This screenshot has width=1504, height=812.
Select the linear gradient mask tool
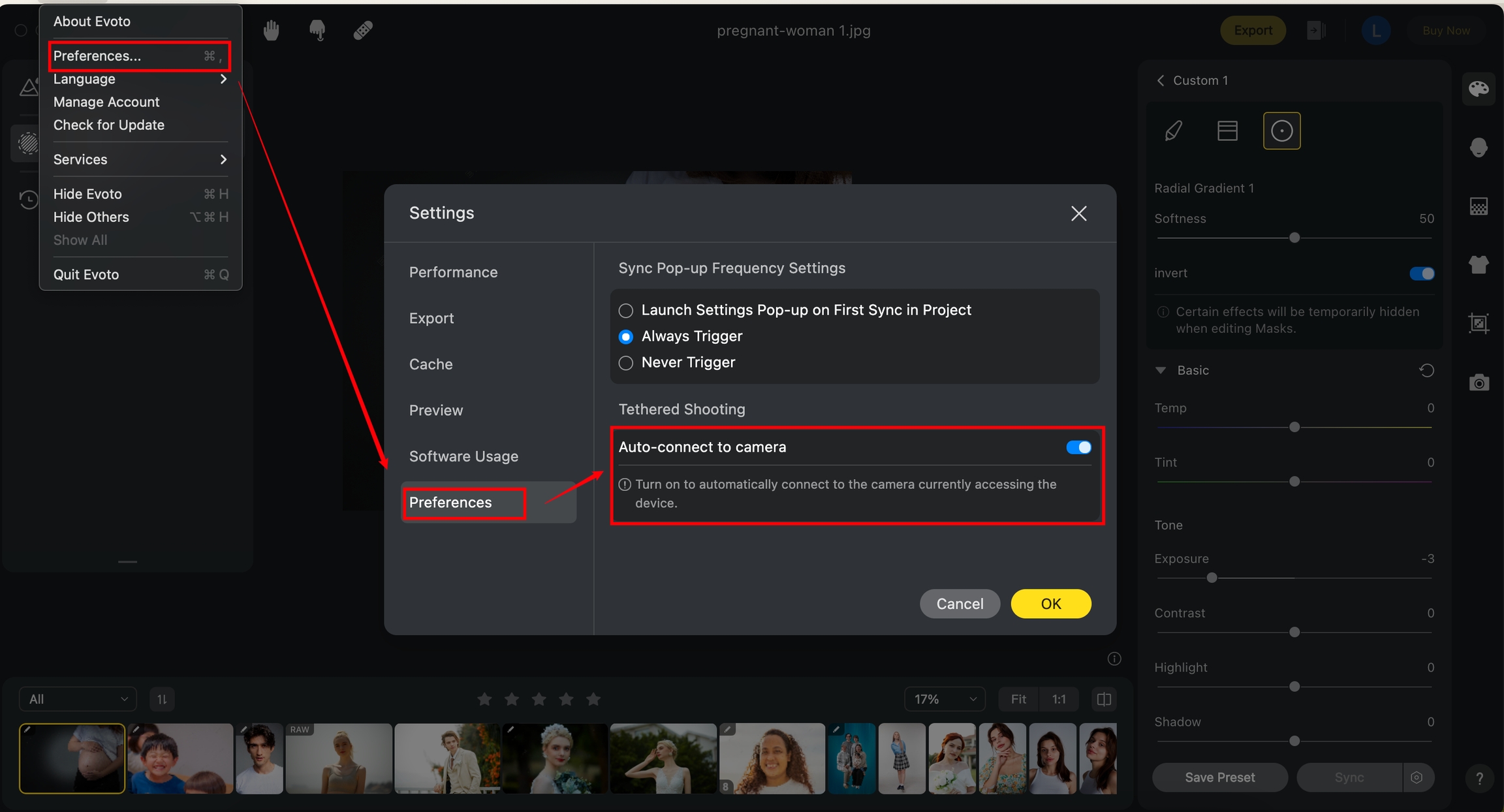tap(1227, 131)
